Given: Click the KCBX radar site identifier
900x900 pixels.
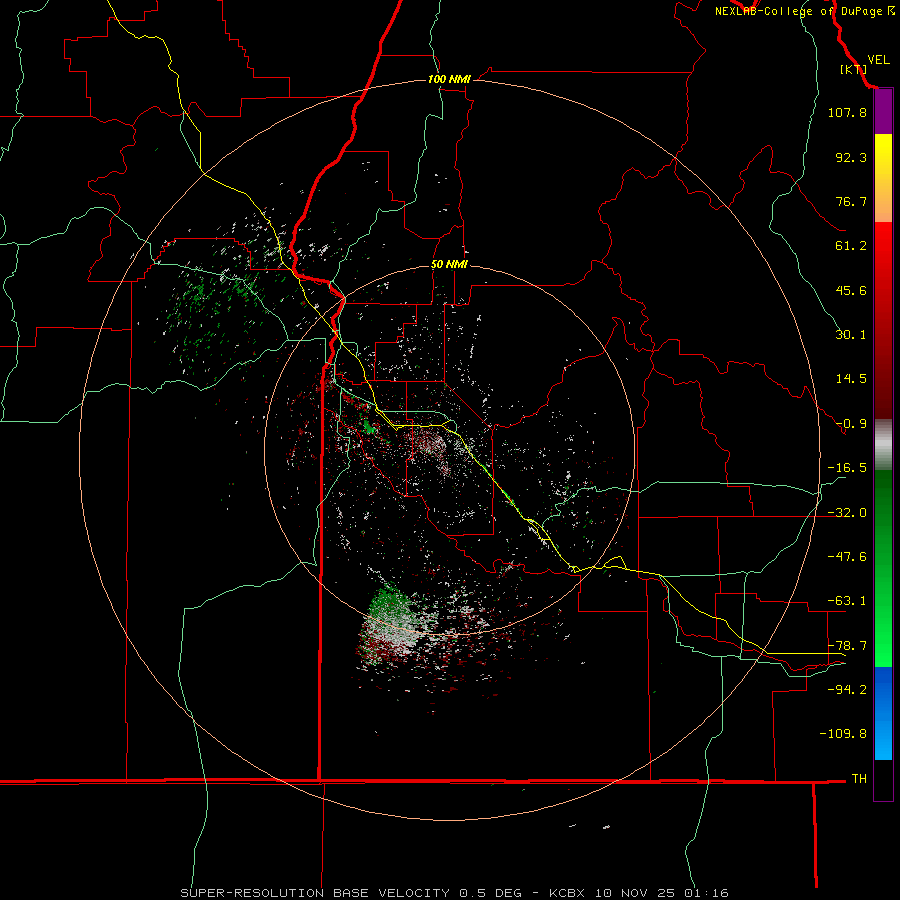Looking at the screenshot, I should 568,893.
